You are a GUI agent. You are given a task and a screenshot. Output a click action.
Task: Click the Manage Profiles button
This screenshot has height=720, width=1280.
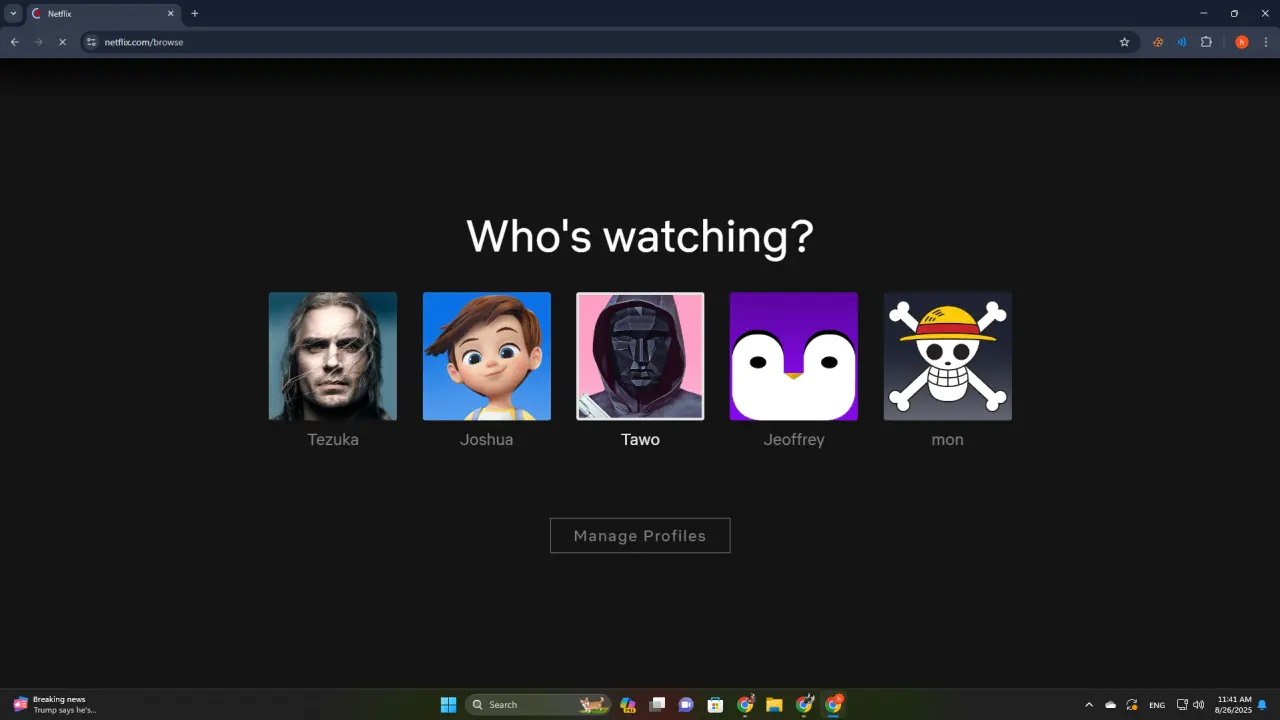click(x=640, y=535)
